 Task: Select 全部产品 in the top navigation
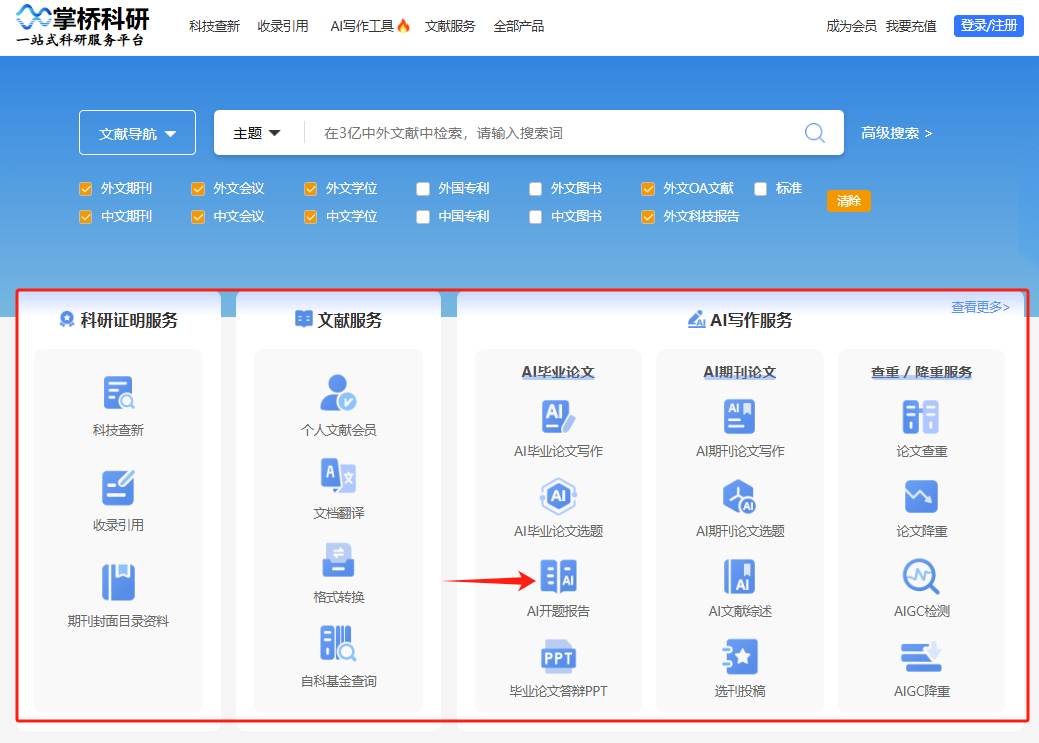click(x=518, y=26)
